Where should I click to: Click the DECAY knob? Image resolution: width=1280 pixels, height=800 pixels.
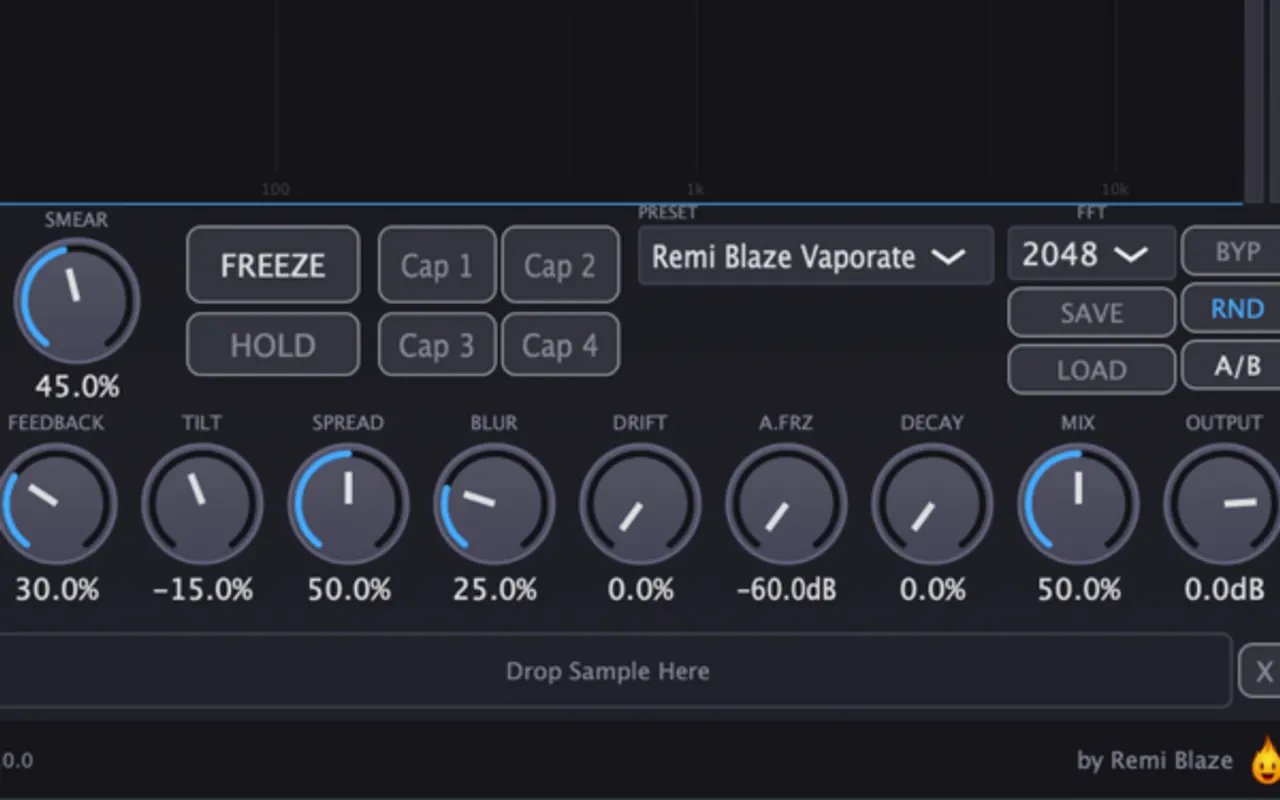(x=932, y=505)
